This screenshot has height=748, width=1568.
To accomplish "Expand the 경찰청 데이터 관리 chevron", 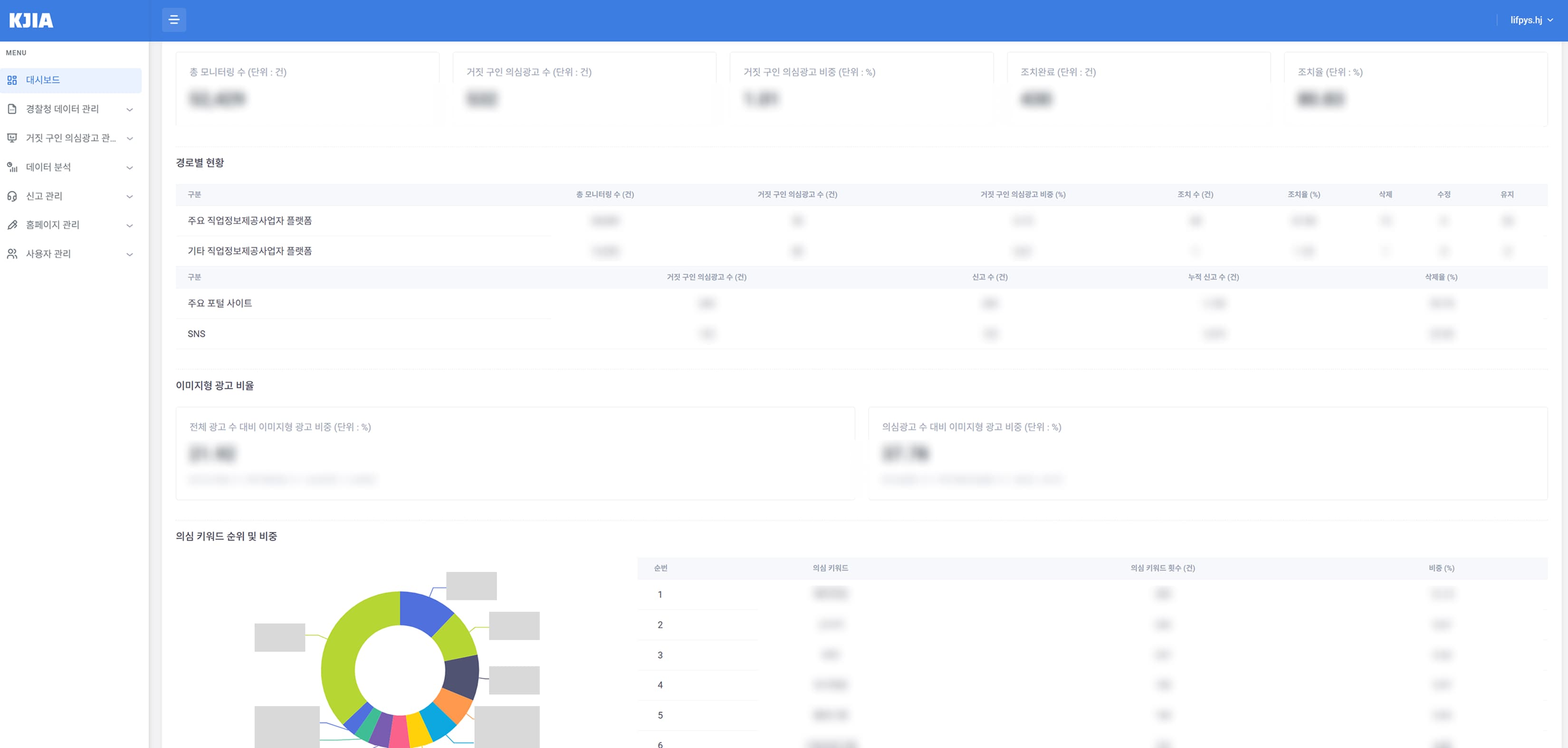I will 130,110.
